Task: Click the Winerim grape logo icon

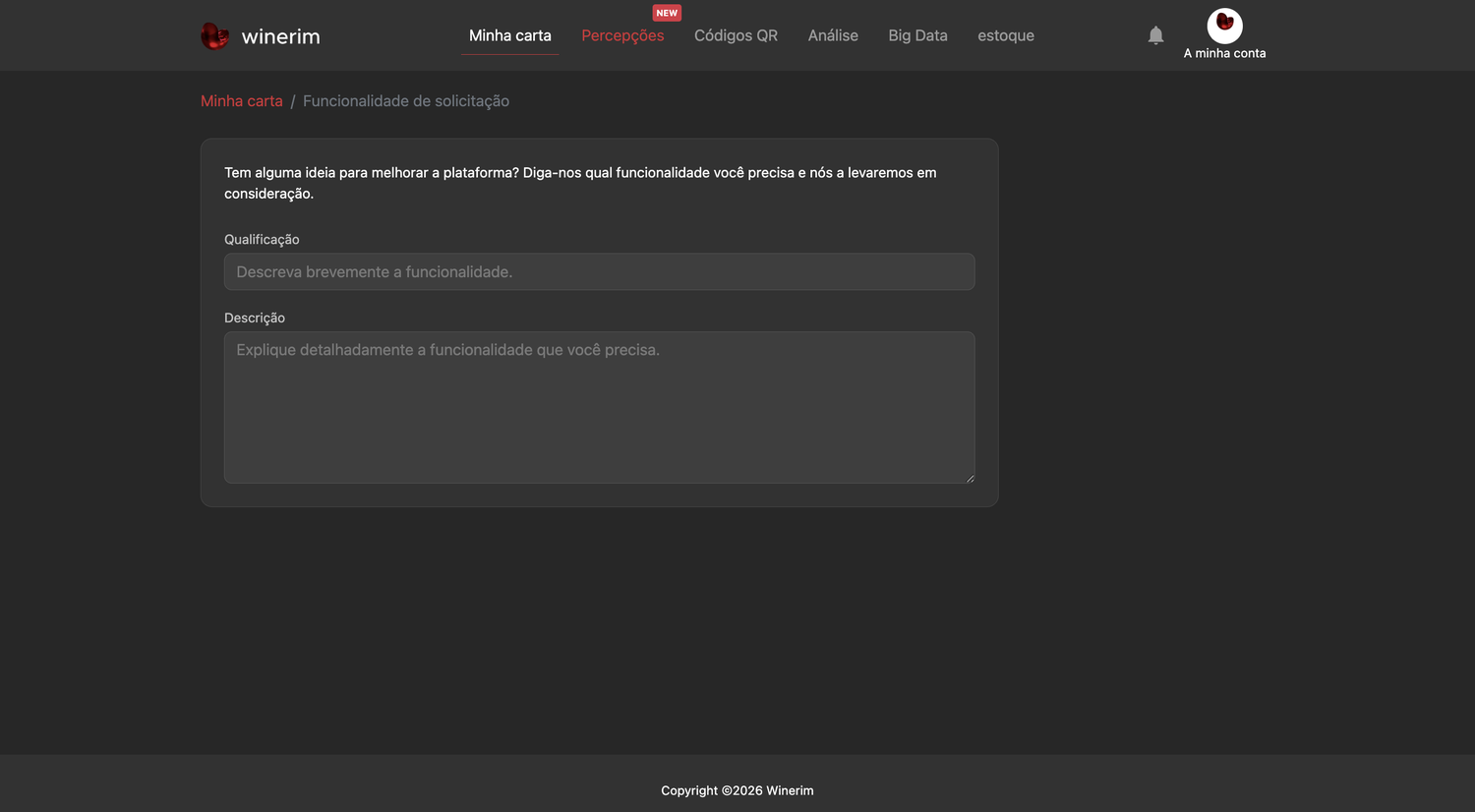Action: coord(214,36)
